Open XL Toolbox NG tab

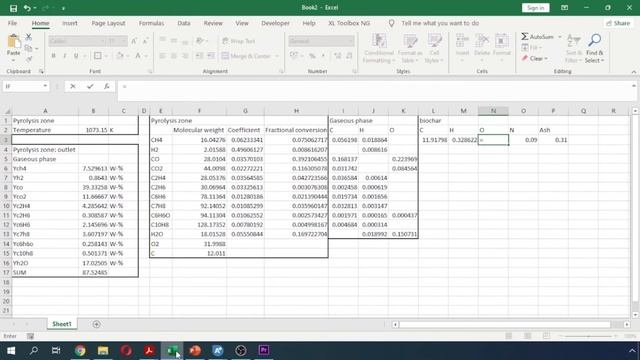pyautogui.click(x=349, y=23)
